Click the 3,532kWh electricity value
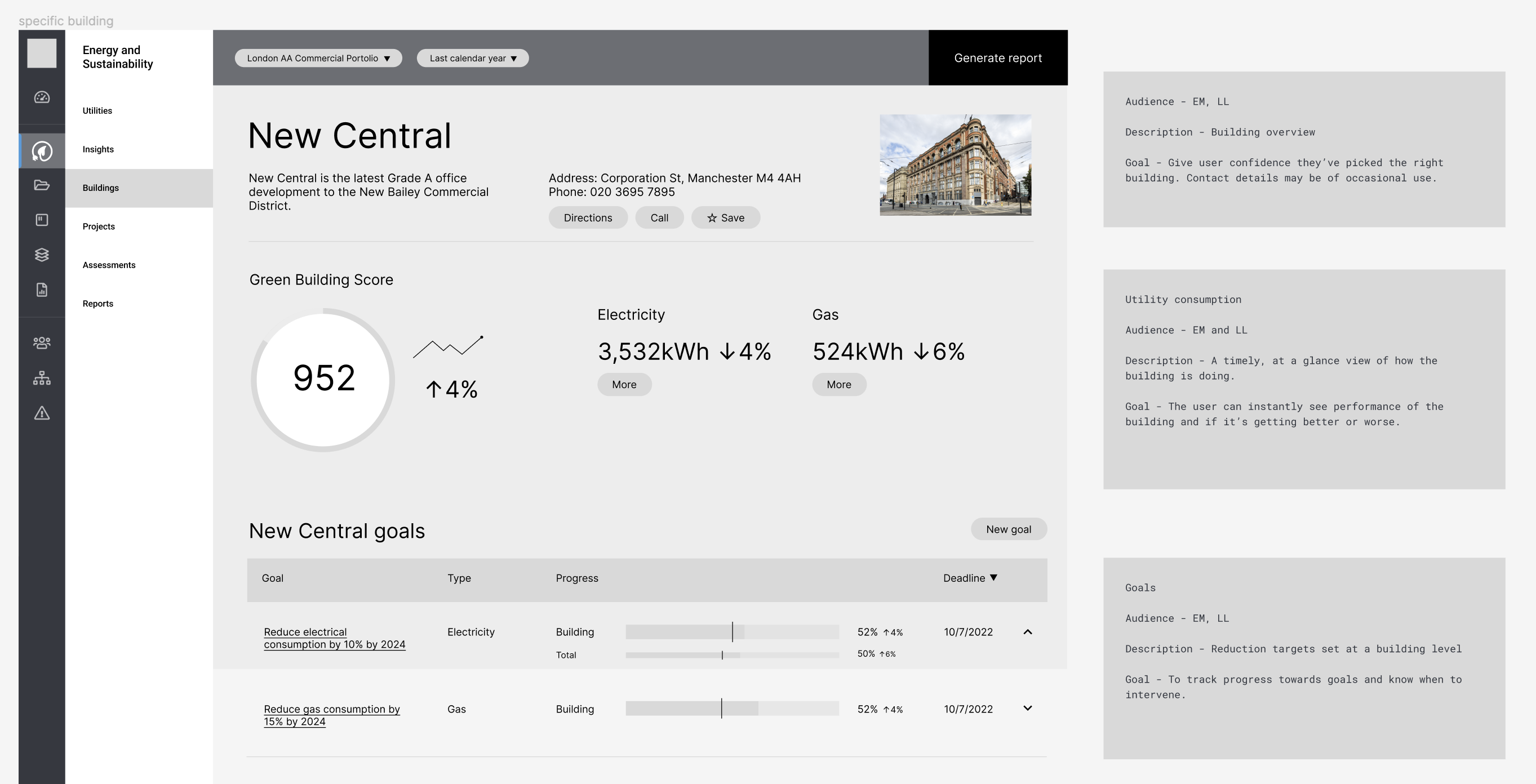This screenshot has height=784, width=1536. [654, 351]
